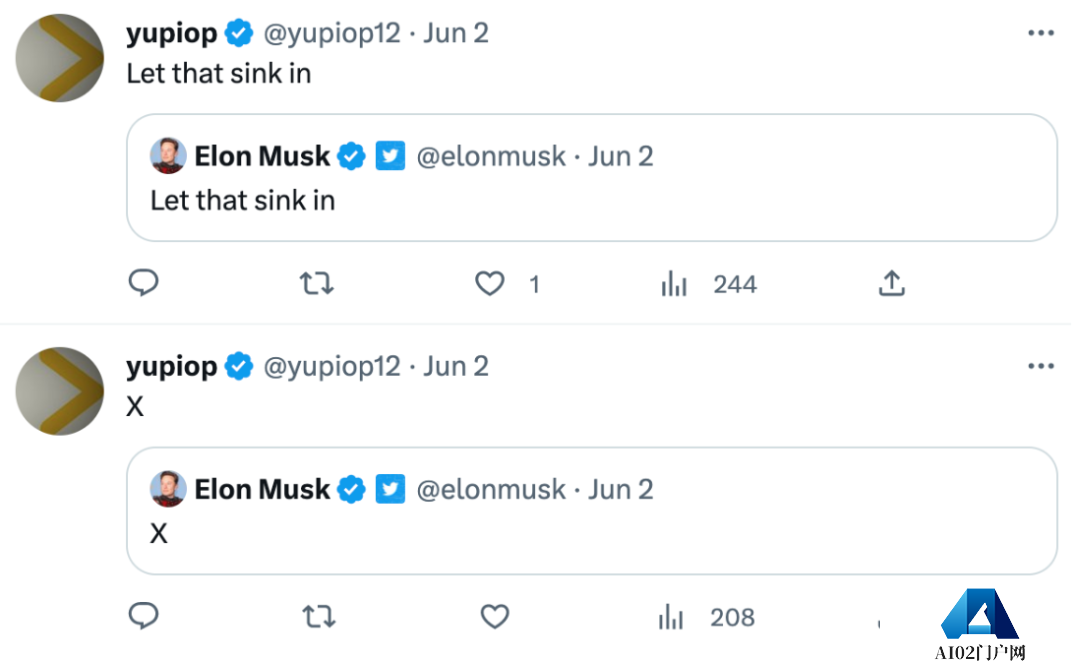Open yupiop avatar on first tweet
Image resolution: width=1080 pixels, height=661 pixels.
[60, 57]
